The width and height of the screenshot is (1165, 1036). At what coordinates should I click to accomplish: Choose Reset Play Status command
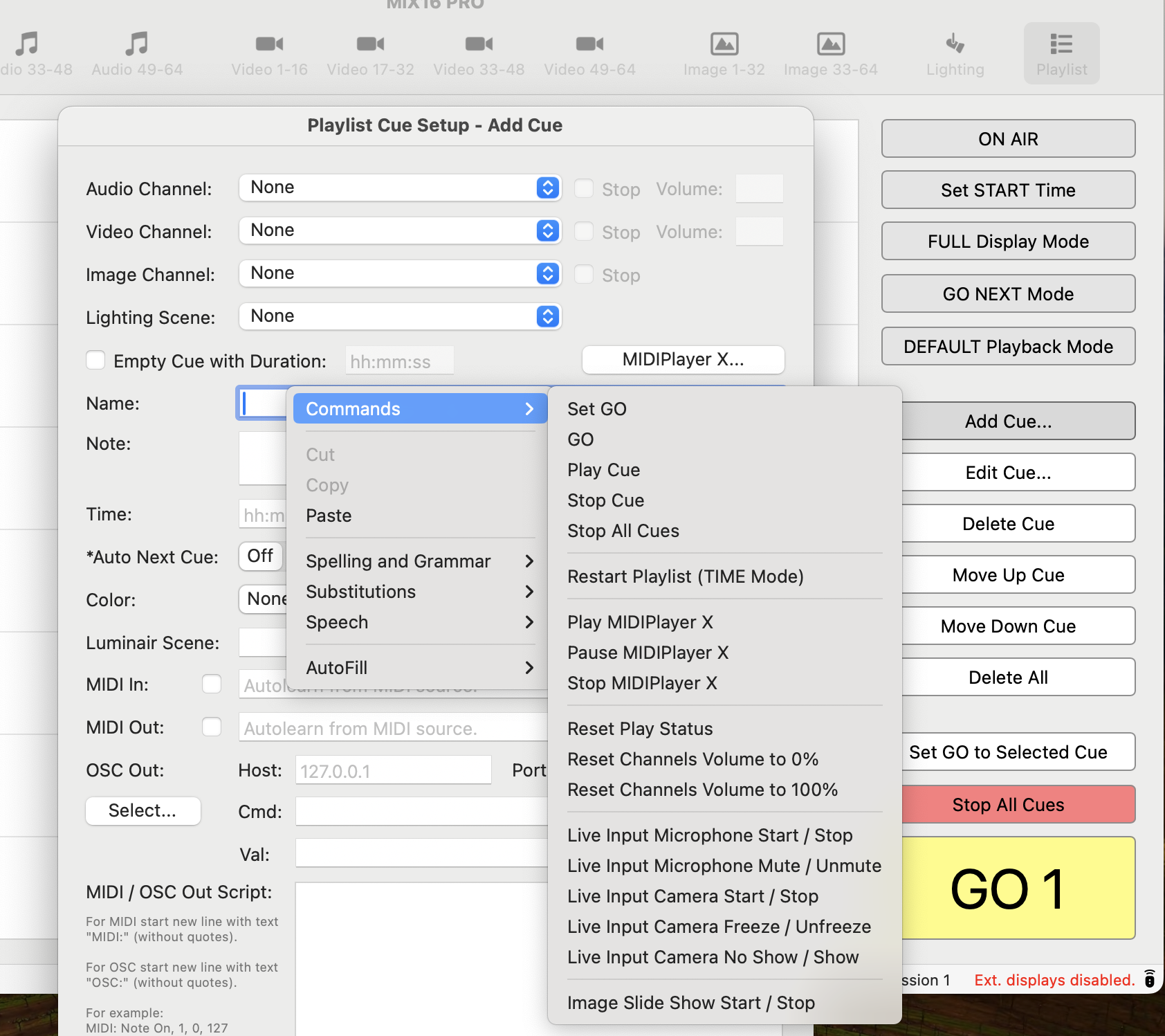coord(724,729)
